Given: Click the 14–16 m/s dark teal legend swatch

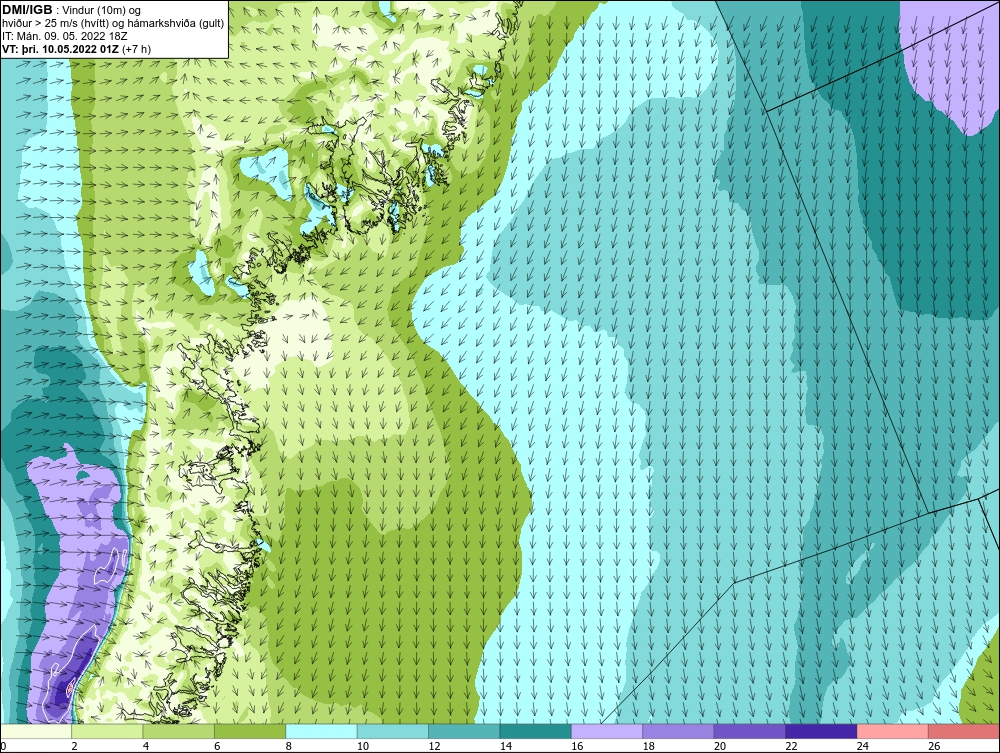Looking at the screenshot, I should (x=536, y=731).
